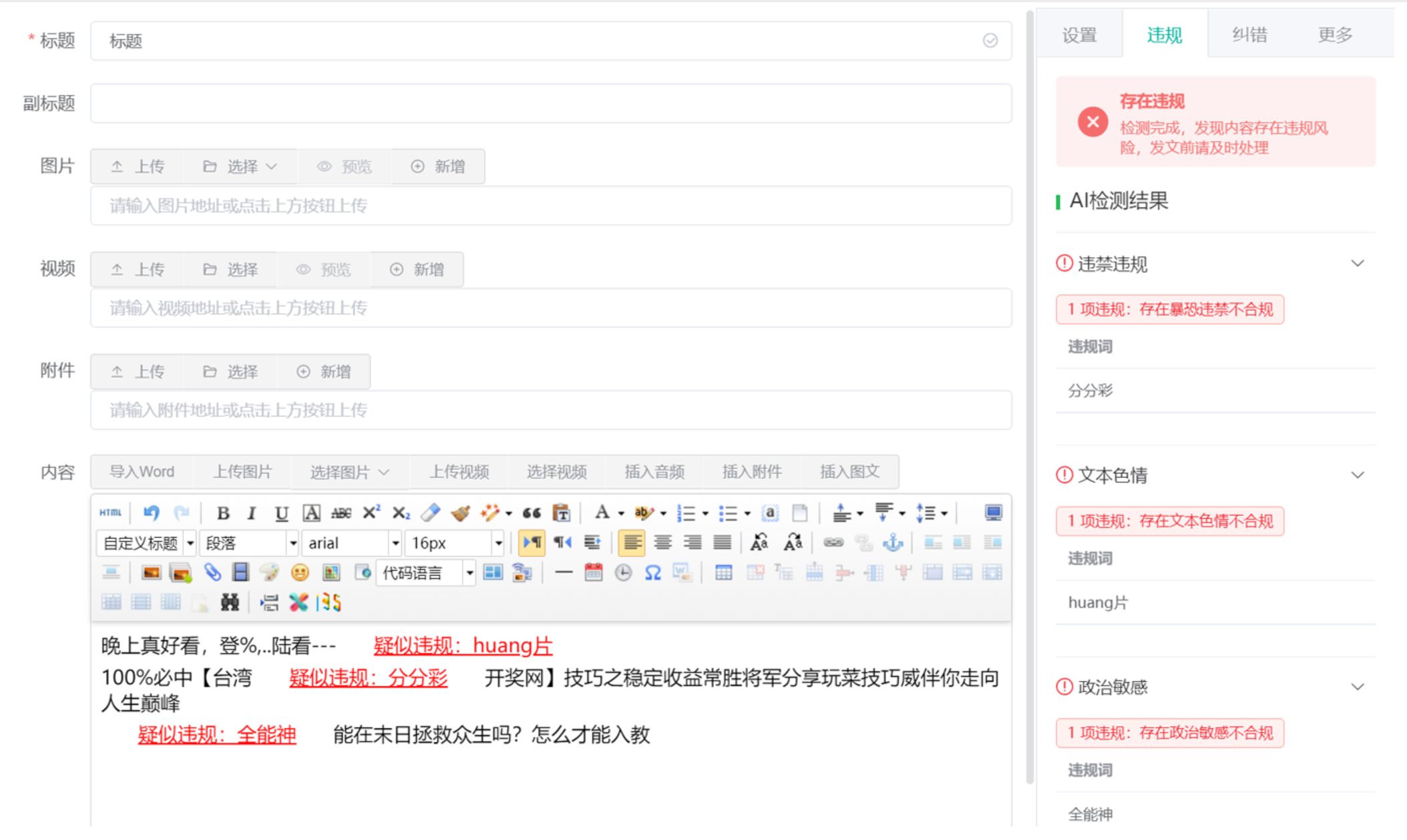Click the insert emoticon smiley icon
The height and width of the screenshot is (840, 1407).
tap(300, 572)
